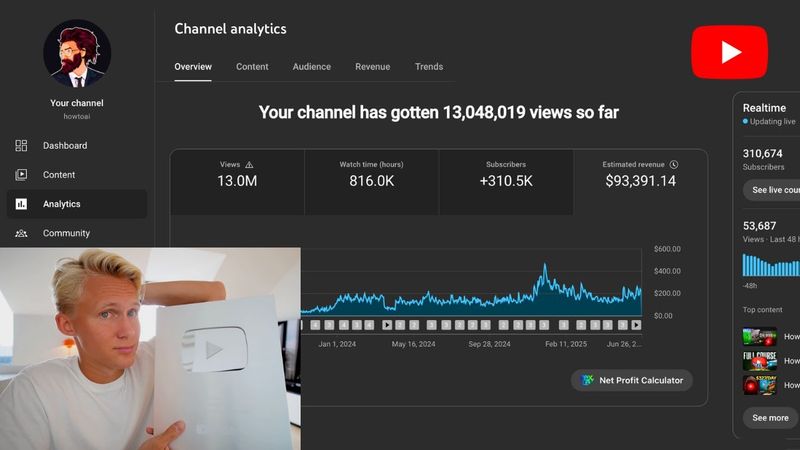Click the 'Channel analytics' heading
This screenshot has width=800, height=450.
click(x=230, y=29)
